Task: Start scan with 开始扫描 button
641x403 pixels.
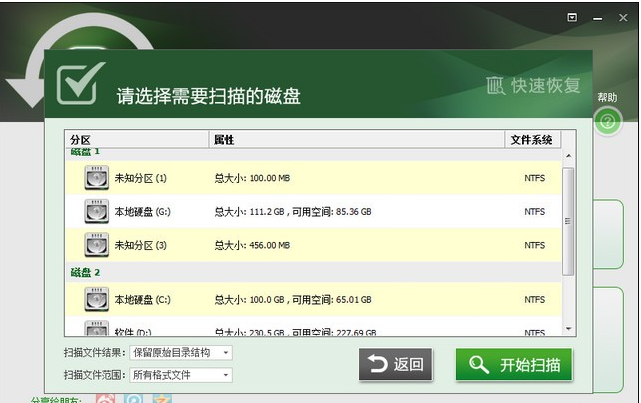Action: [514, 364]
